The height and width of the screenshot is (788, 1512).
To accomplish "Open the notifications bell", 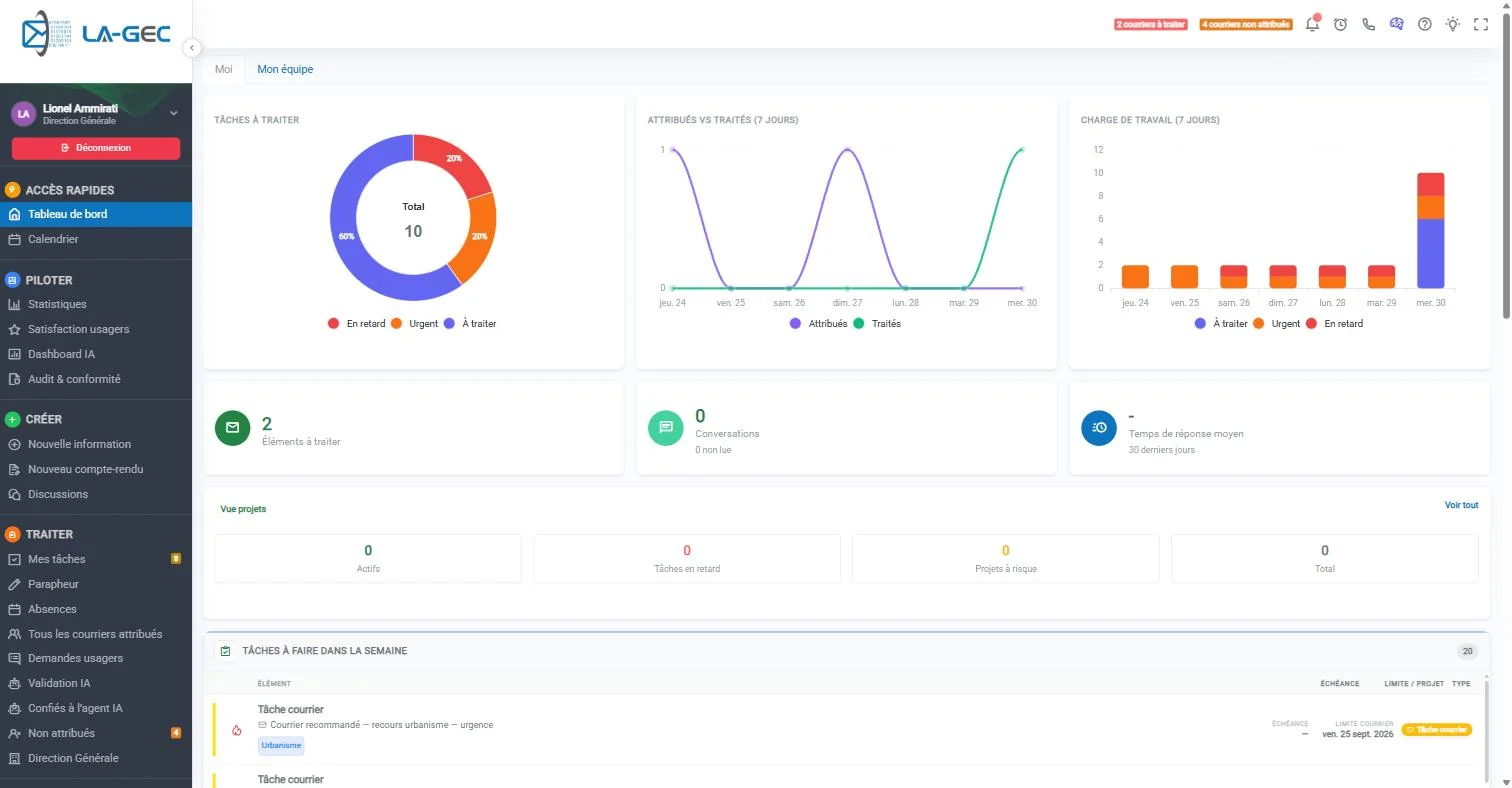I will coord(1313,24).
